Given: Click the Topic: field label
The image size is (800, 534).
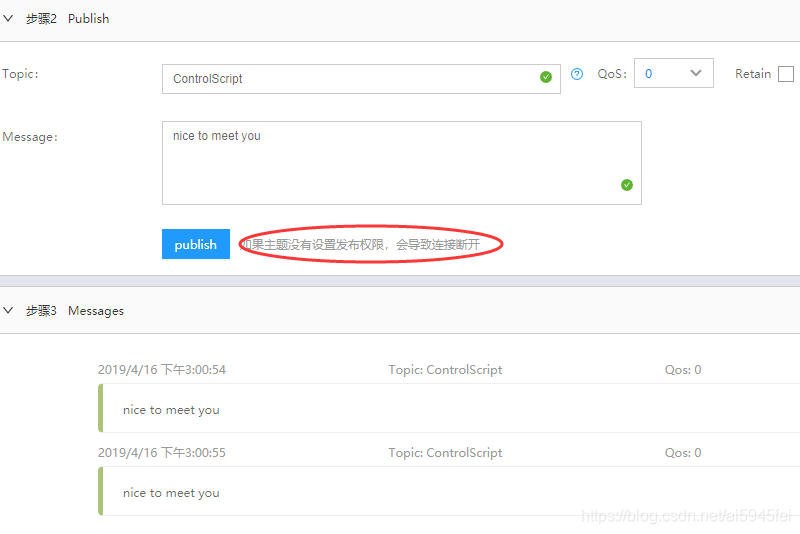Looking at the screenshot, I should point(20,74).
